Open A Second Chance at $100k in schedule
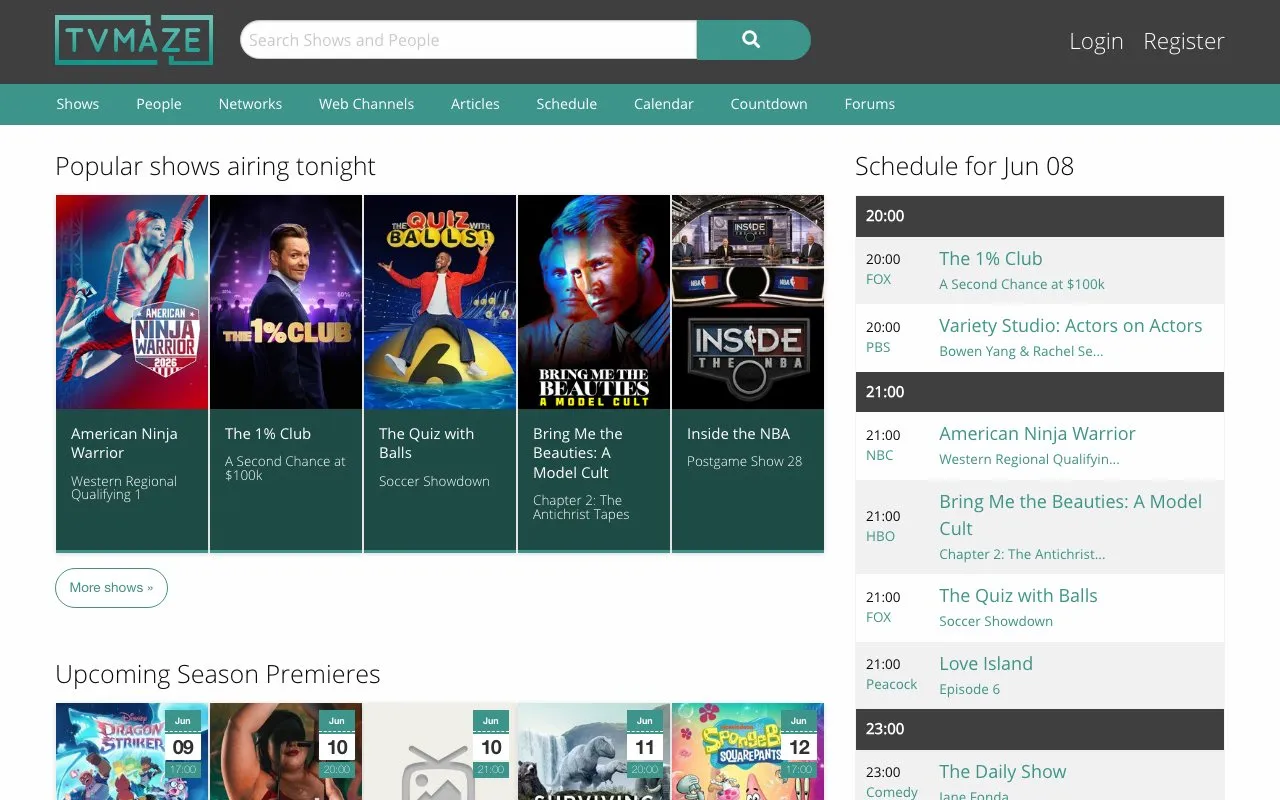Viewport: 1280px width, 800px height. (x=1022, y=285)
